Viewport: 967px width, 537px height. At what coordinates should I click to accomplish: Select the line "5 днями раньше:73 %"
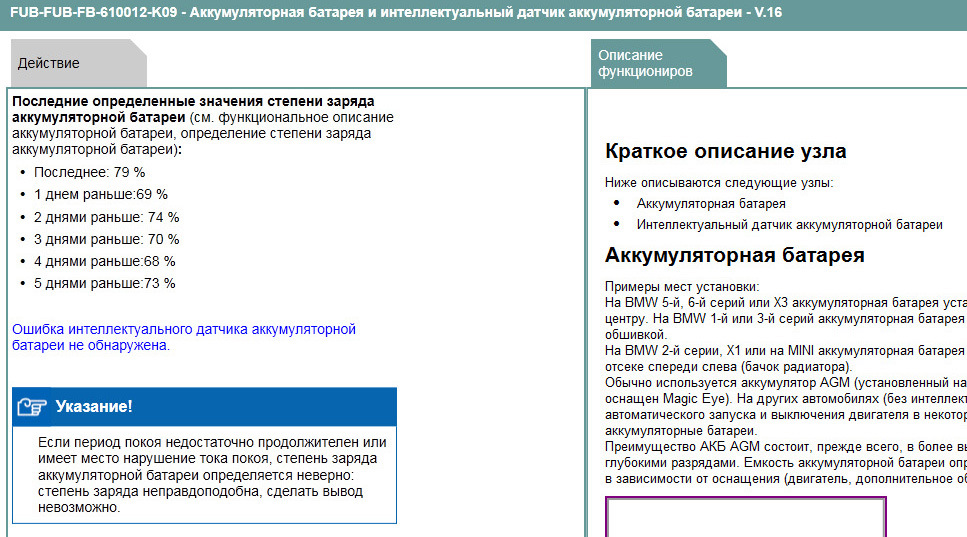coord(104,284)
